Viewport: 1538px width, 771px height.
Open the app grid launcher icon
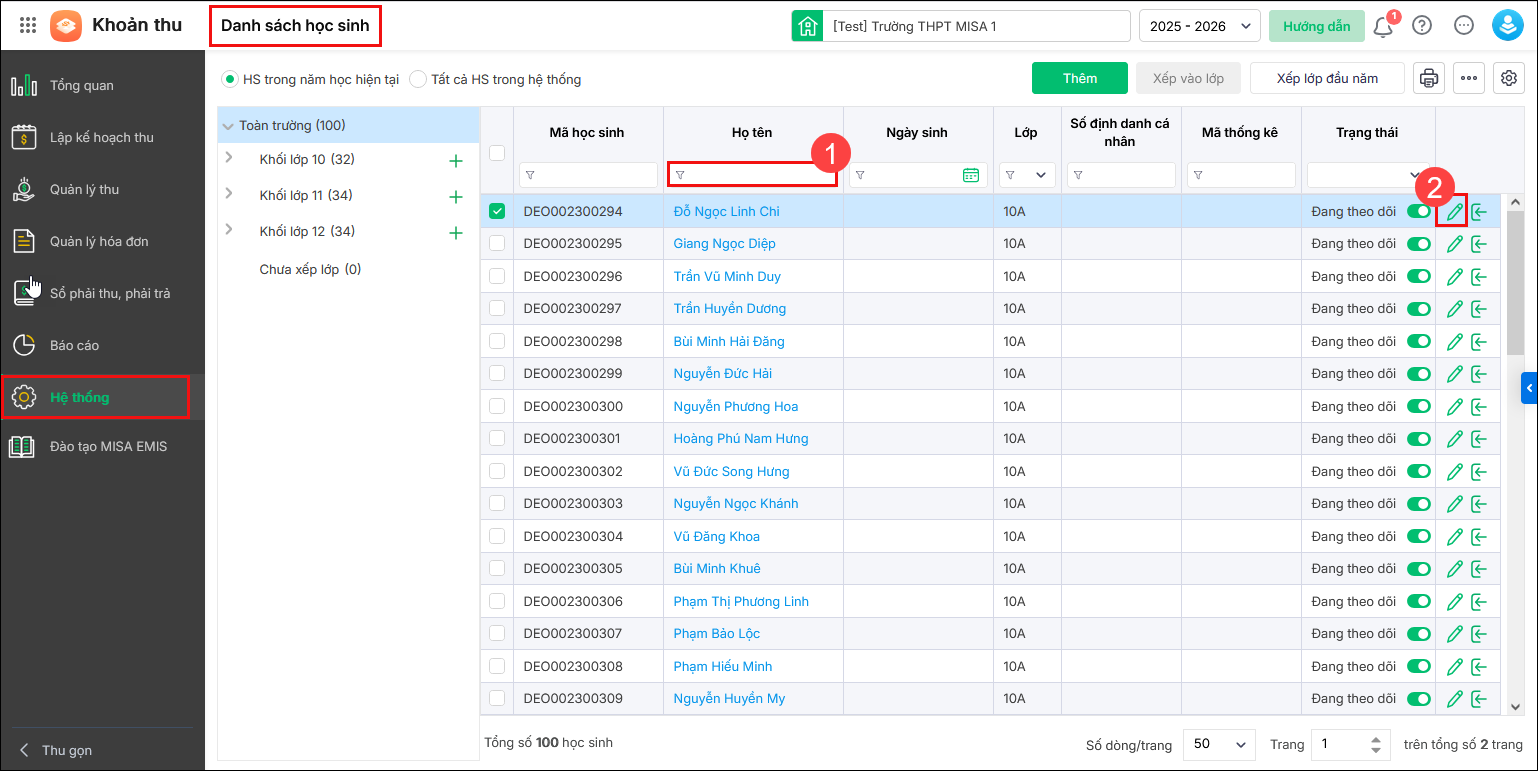click(28, 26)
